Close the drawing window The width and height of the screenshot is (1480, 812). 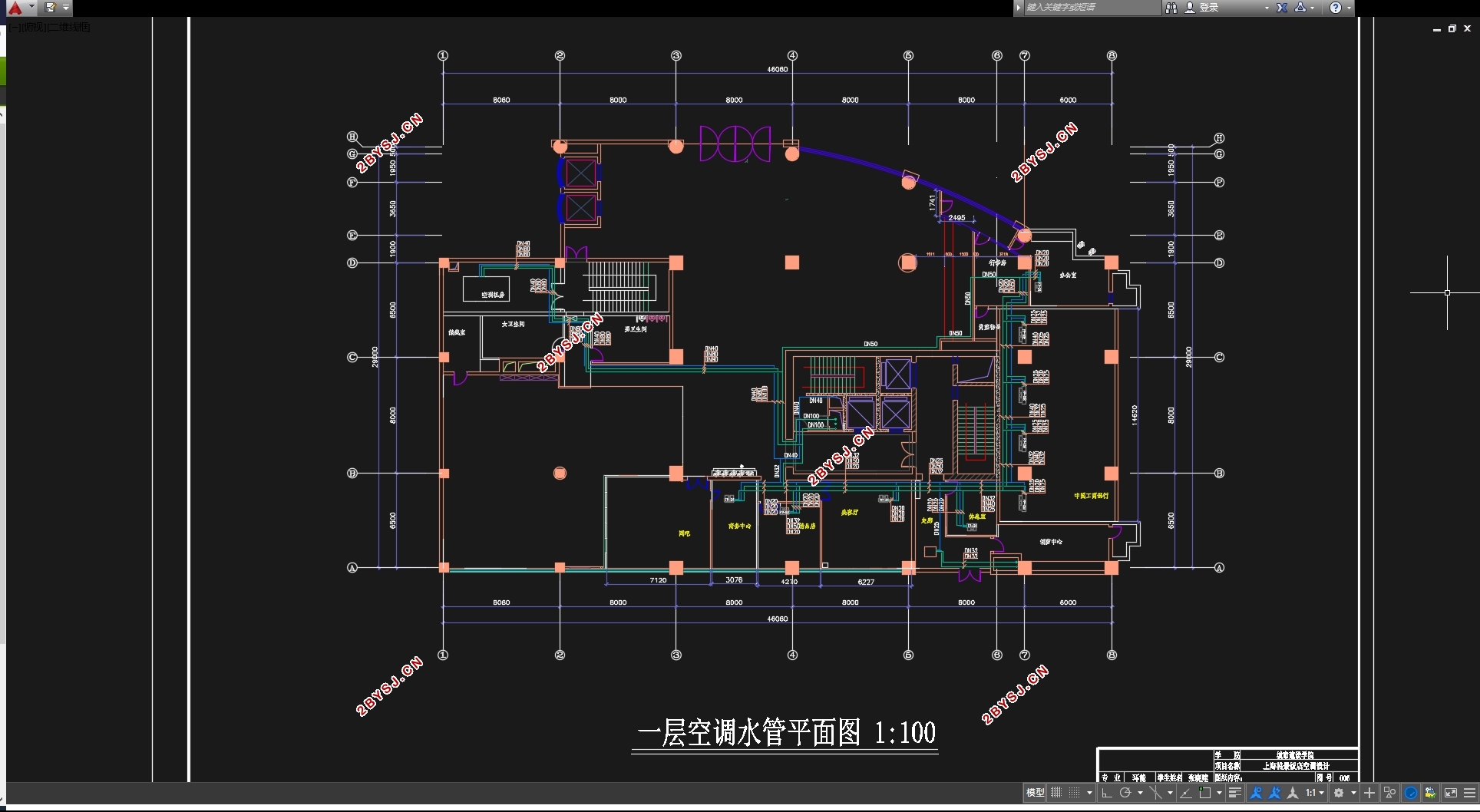pos(1467,28)
